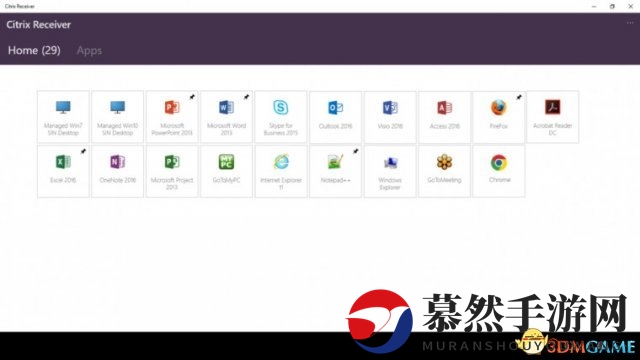Open Skype for Business 2015
Image resolution: width=640 pixels, height=360 pixels.
point(281,117)
